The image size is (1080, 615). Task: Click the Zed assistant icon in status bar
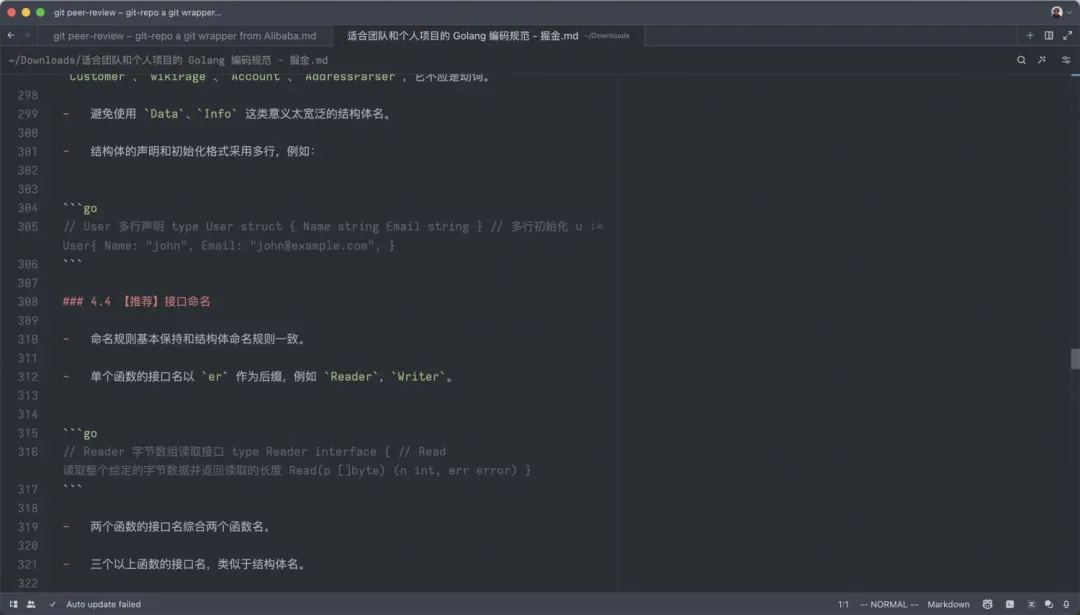click(x=1030, y=605)
